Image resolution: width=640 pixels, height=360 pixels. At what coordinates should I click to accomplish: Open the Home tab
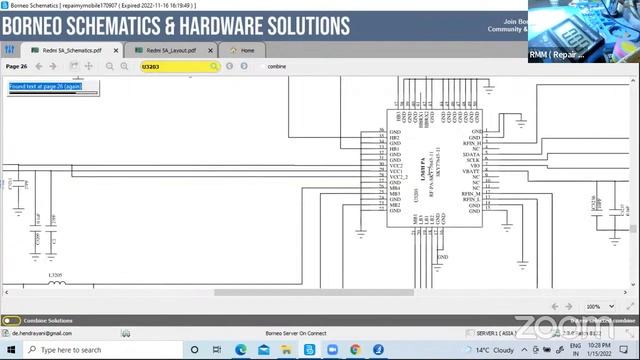coord(242,50)
